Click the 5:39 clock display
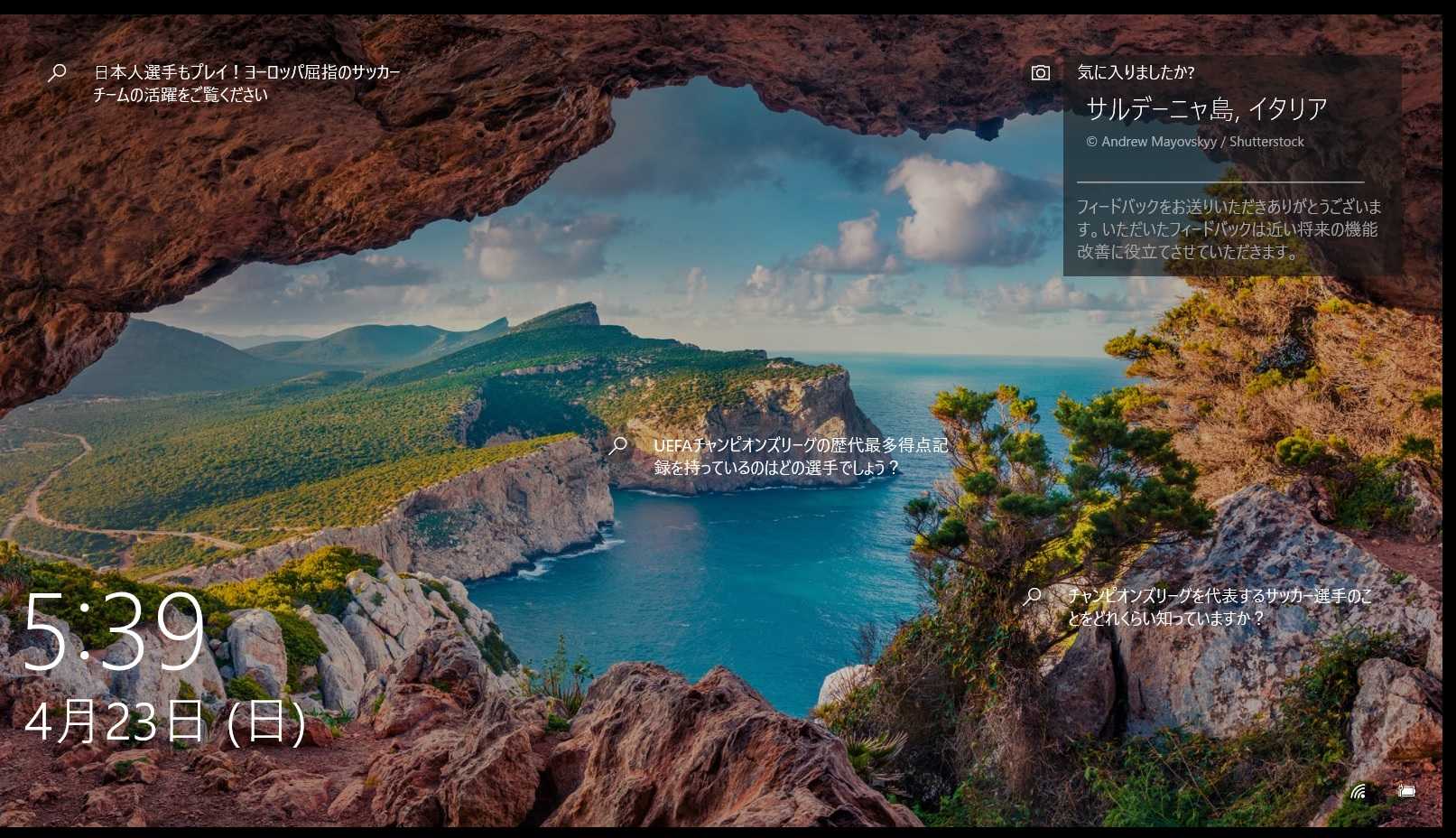This screenshot has width=1456, height=838. [x=114, y=632]
